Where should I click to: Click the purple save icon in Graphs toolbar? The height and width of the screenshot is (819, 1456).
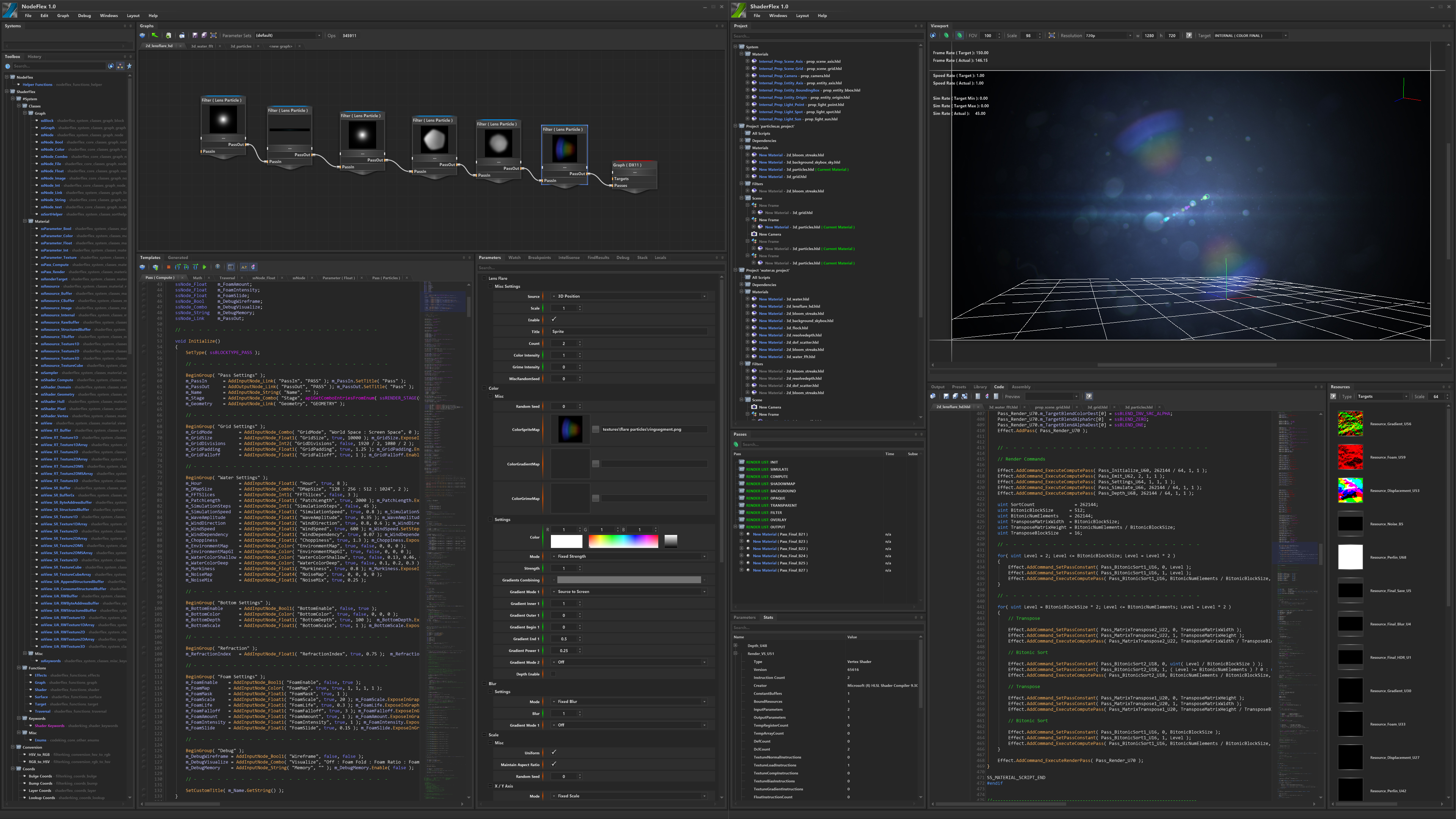(x=195, y=36)
